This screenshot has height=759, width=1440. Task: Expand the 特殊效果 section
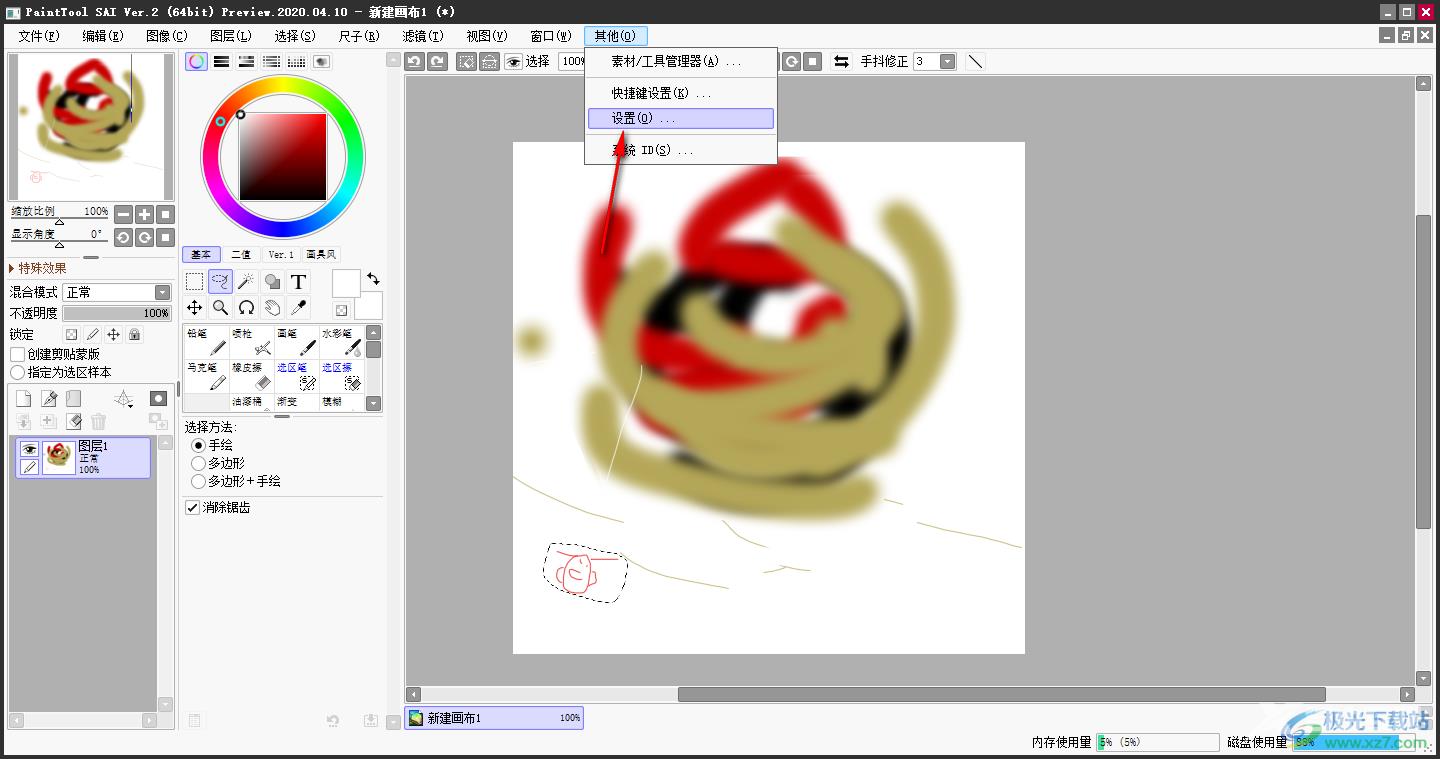point(38,268)
